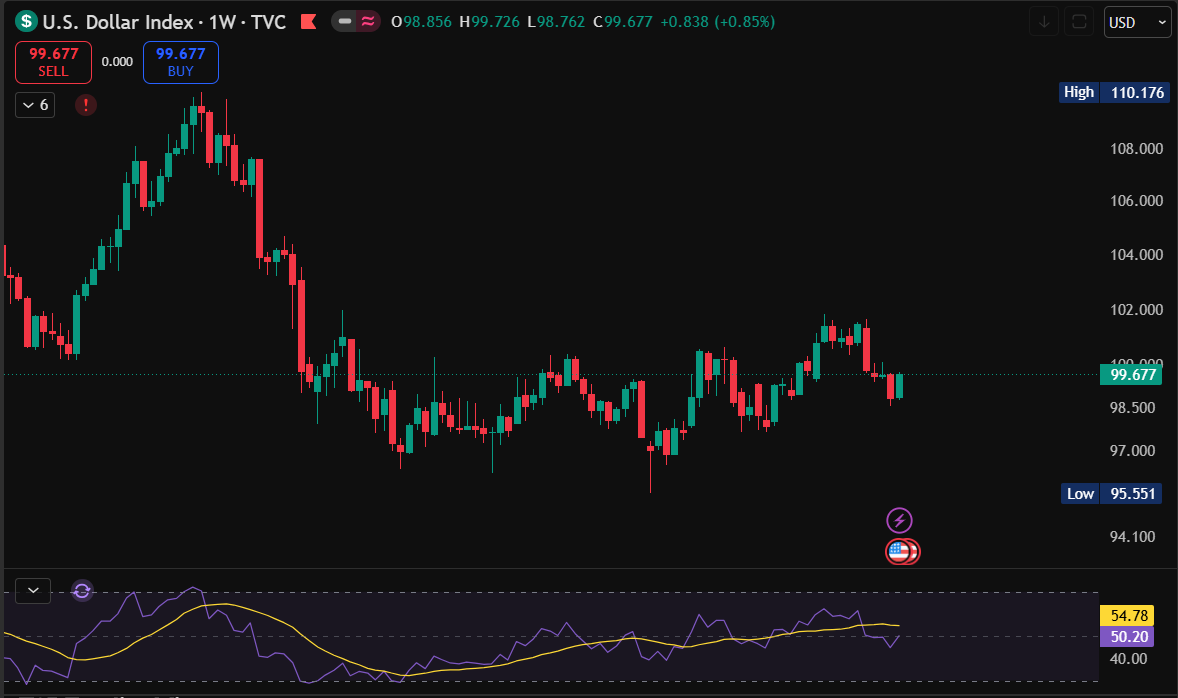The image size is (1178, 698).
Task: Click the 104.000 price scale label
Action: [x=1136, y=255]
